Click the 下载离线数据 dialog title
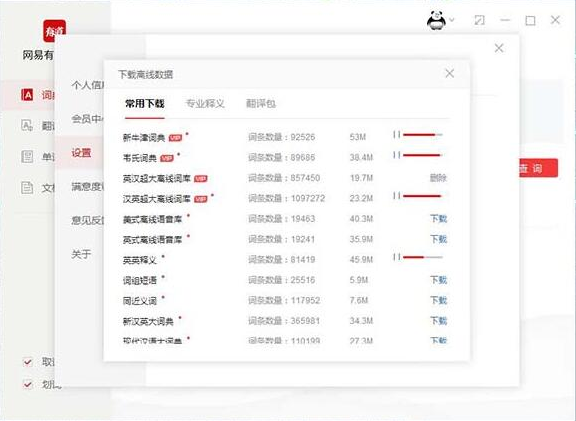 [145, 75]
